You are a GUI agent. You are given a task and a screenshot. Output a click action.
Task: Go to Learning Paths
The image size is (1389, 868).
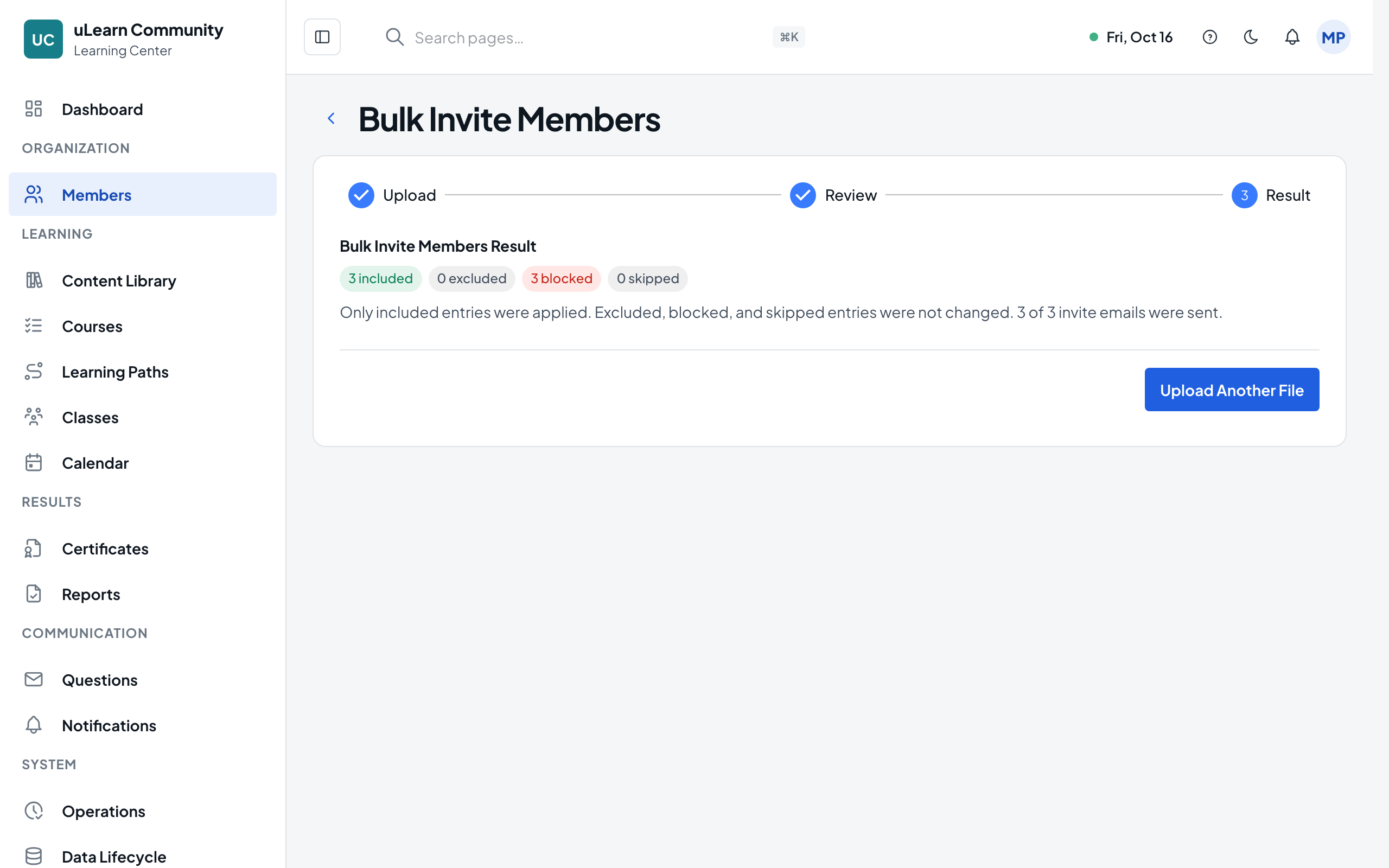[x=142, y=372]
